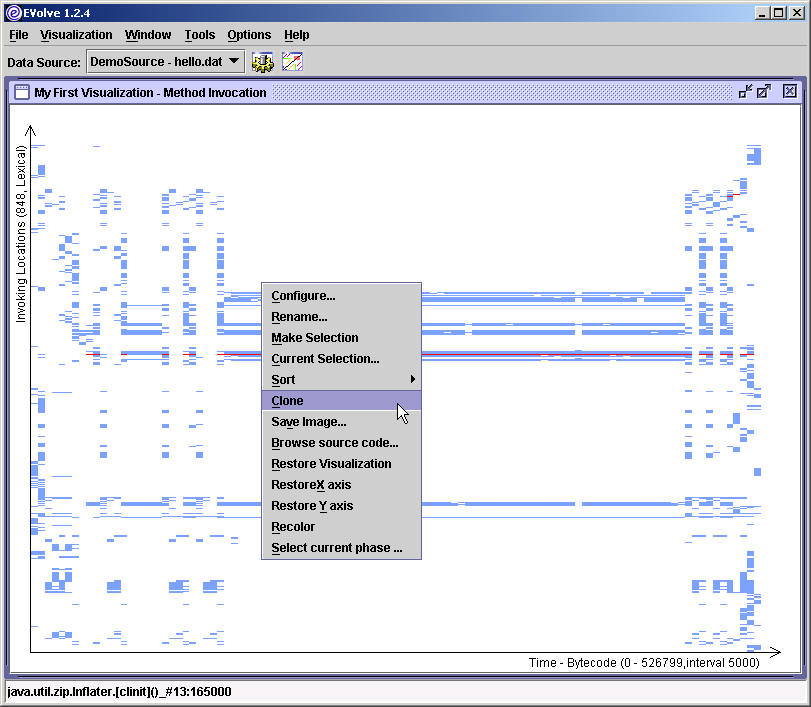Click the Data Source label
Viewport: 811px width, 707px height.
pos(44,63)
